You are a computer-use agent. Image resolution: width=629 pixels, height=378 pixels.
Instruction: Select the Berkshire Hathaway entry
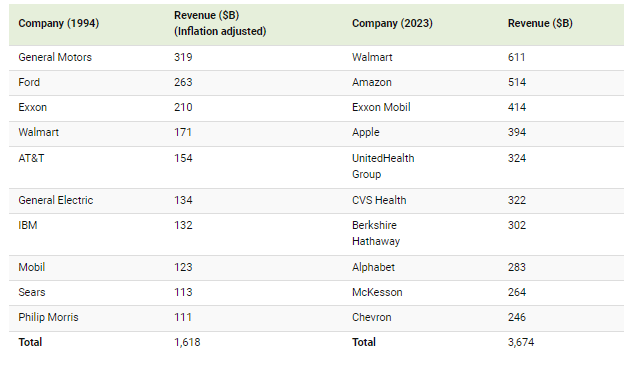(x=376, y=233)
